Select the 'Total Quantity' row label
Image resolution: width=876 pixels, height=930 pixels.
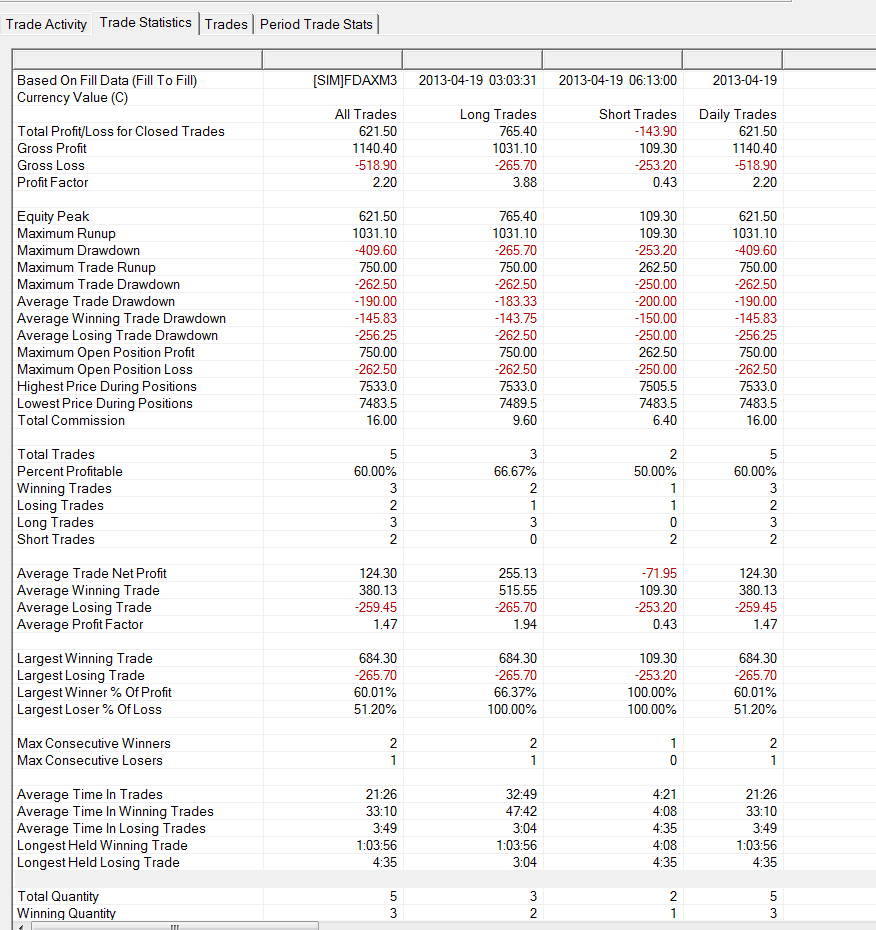[x=58, y=897]
